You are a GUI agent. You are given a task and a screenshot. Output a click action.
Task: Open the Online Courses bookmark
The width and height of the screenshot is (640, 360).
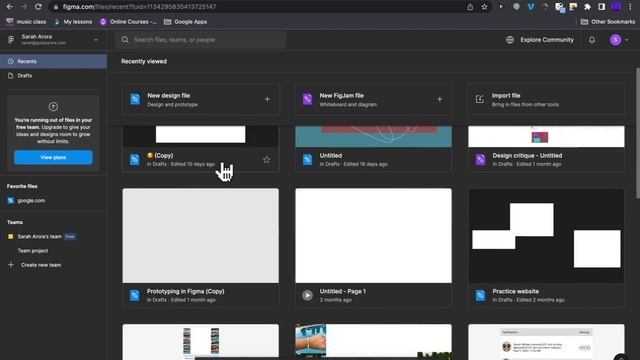[x=128, y=22]
